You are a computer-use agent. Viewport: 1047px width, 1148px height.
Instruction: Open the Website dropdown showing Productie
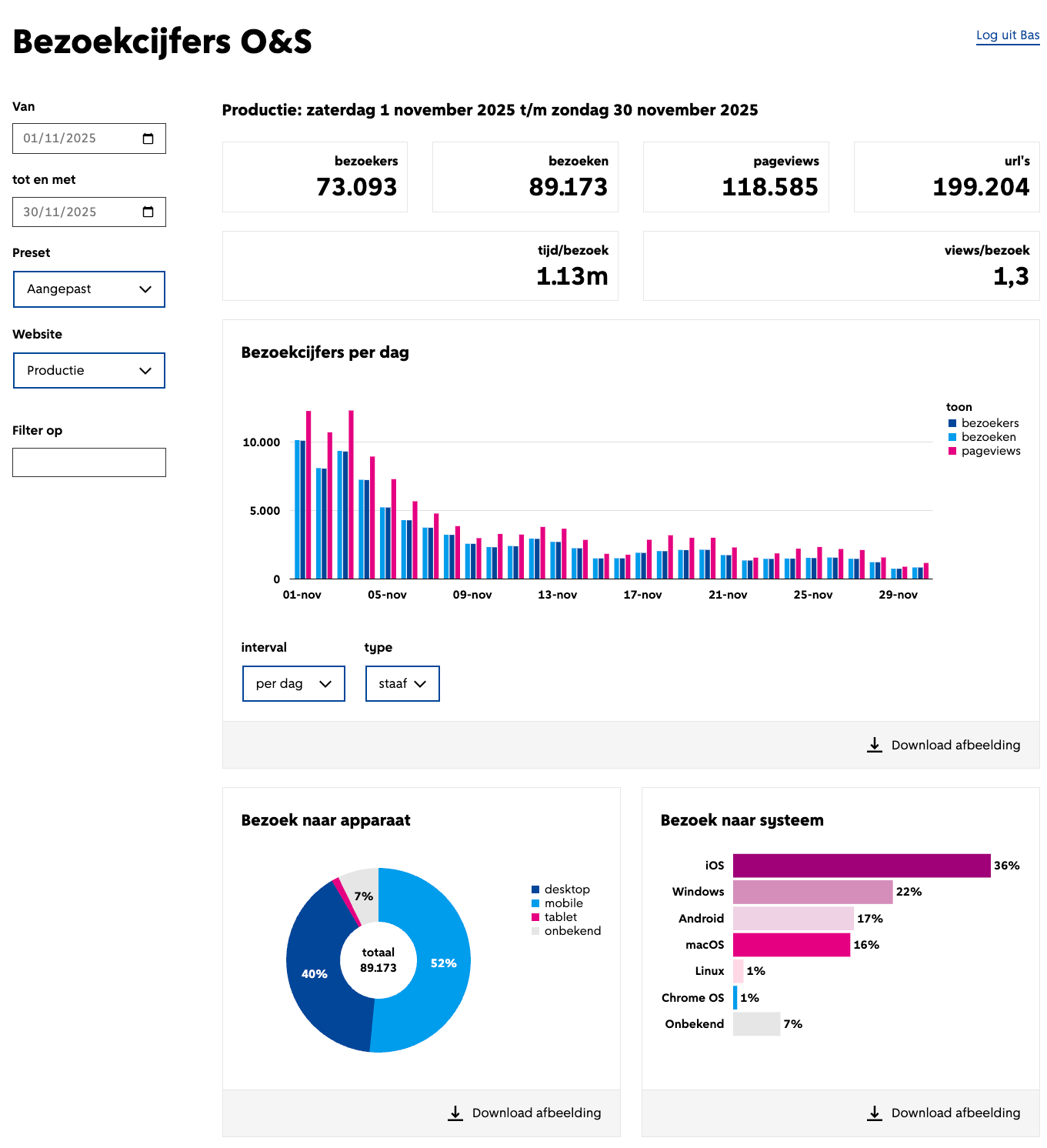89,370
